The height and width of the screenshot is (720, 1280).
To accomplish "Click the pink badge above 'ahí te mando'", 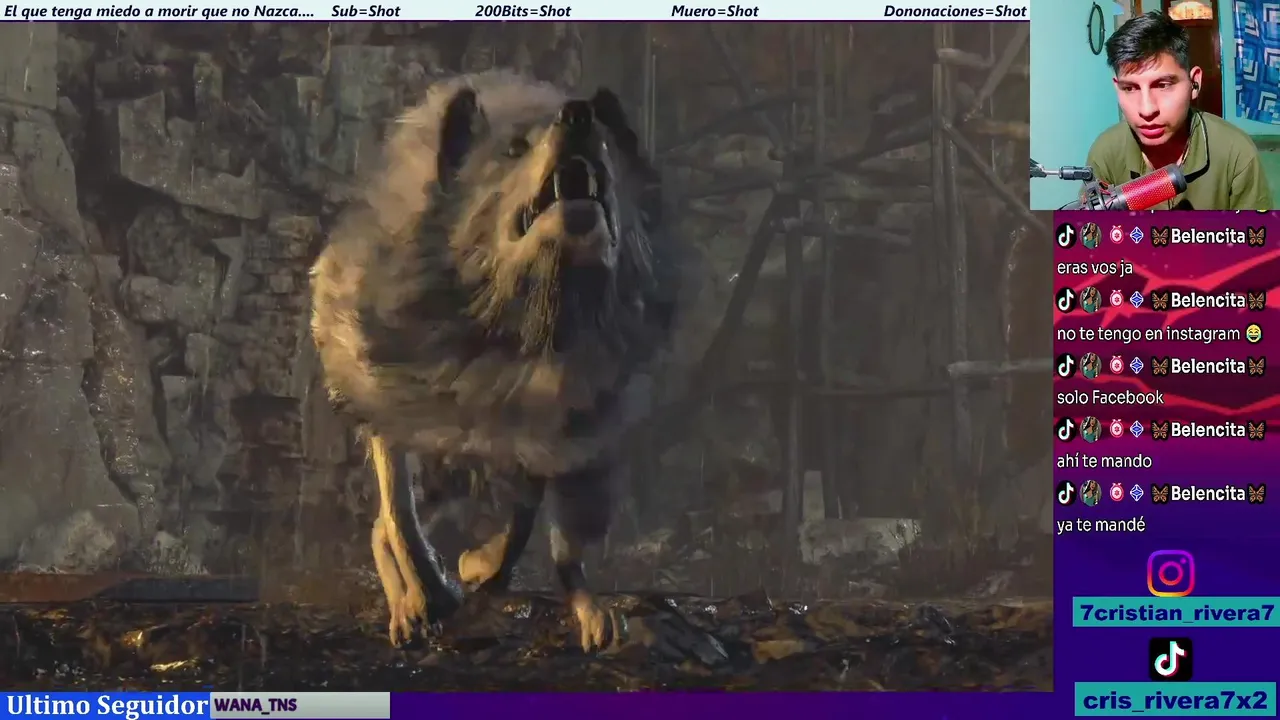I will (x=1116, y=430).
